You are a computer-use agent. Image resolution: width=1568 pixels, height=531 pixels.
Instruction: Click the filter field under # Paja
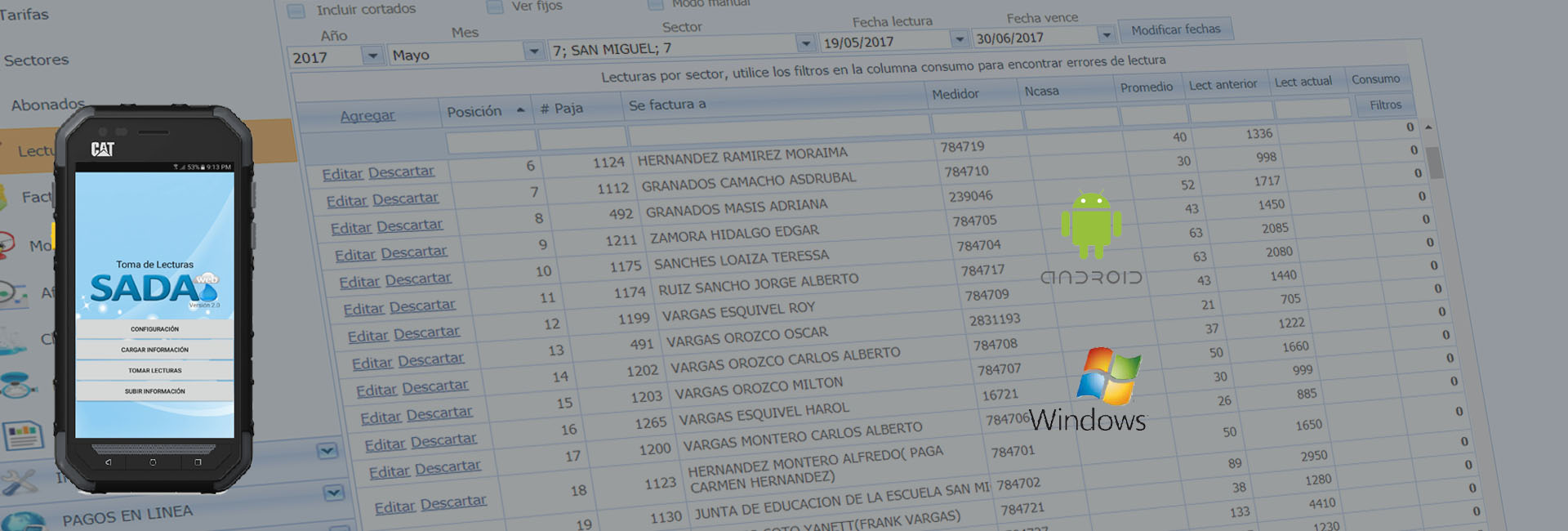pos(582,137)
